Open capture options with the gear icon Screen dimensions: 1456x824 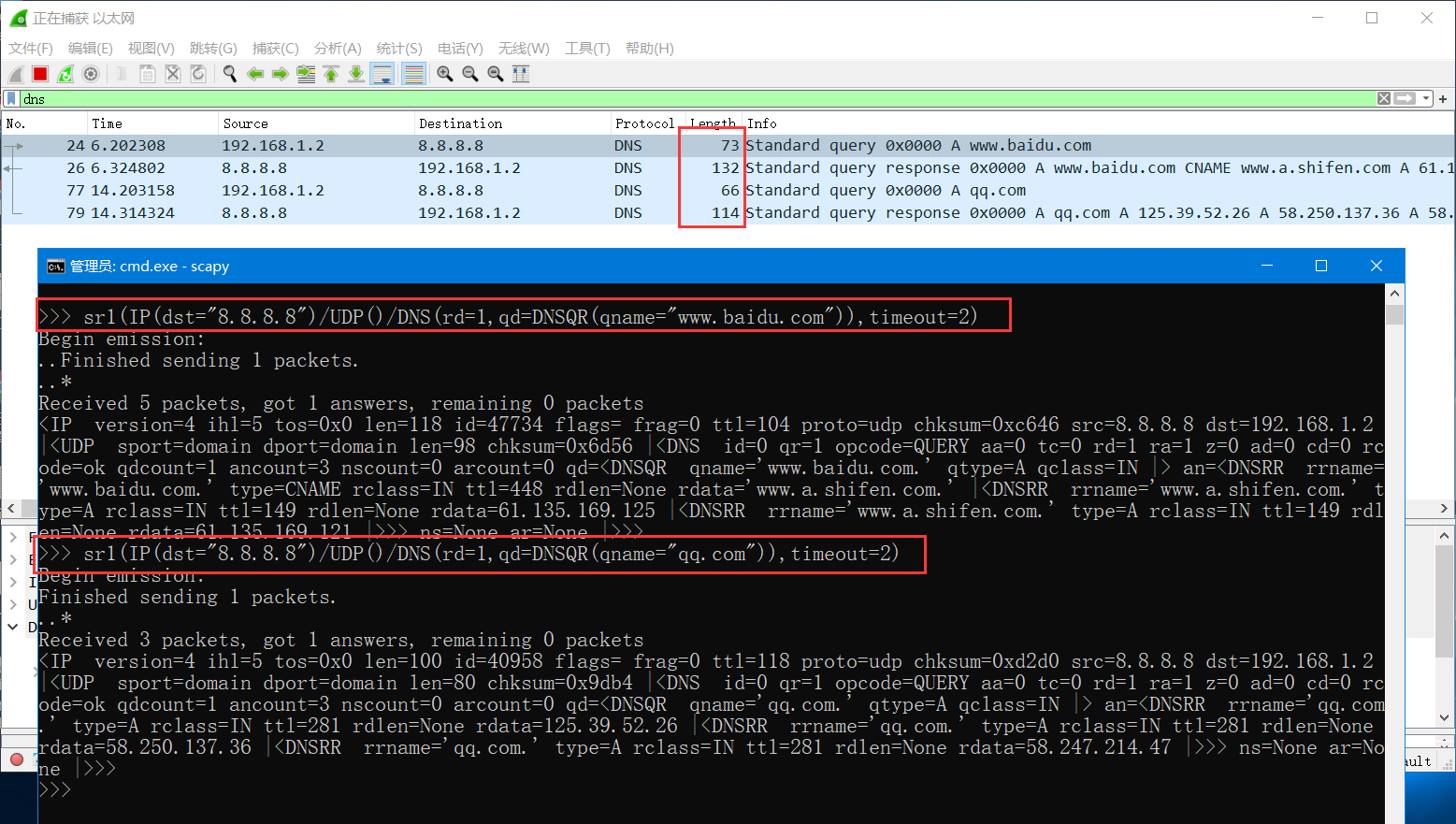(x=90, y=74)
